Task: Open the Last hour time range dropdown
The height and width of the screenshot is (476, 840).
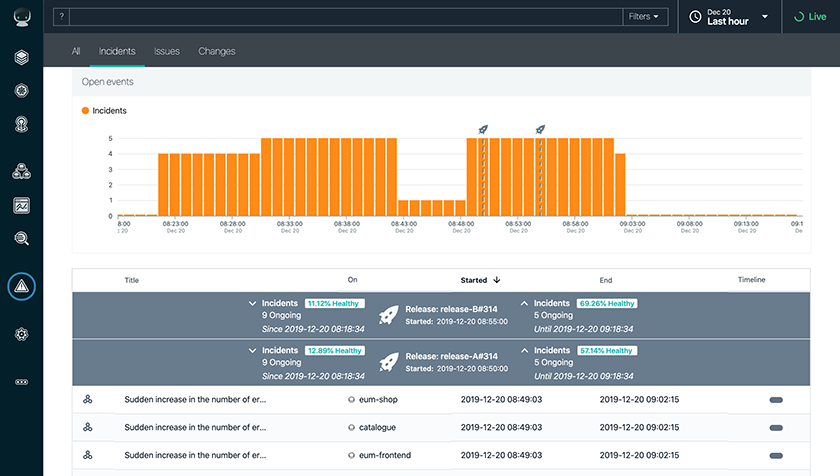Action: (730, 17)
